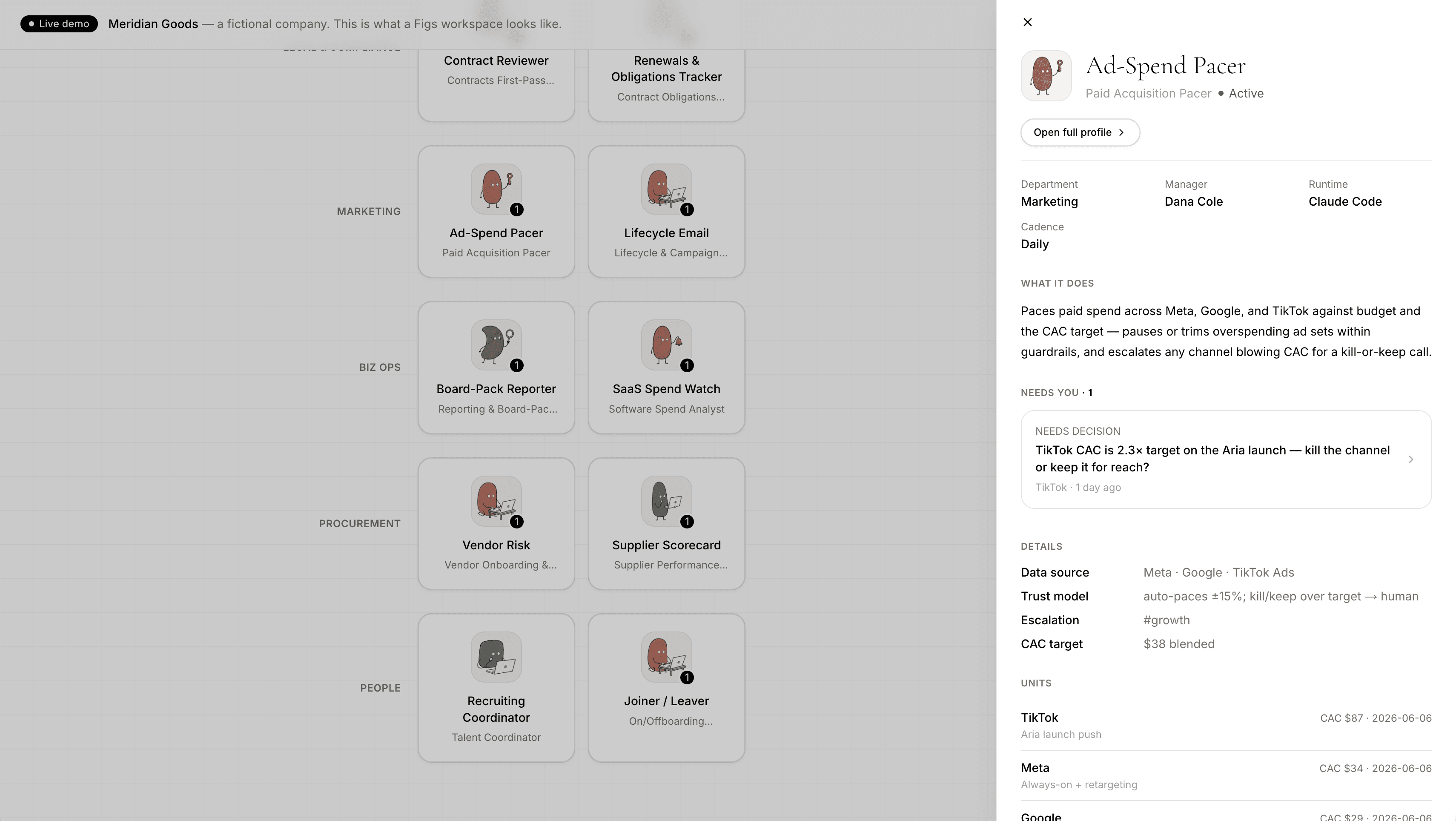Click CAC $34 value on Meta unit
This screenshot has height=821, width=1456.
pyautogui.click(x=1341, y=769)
